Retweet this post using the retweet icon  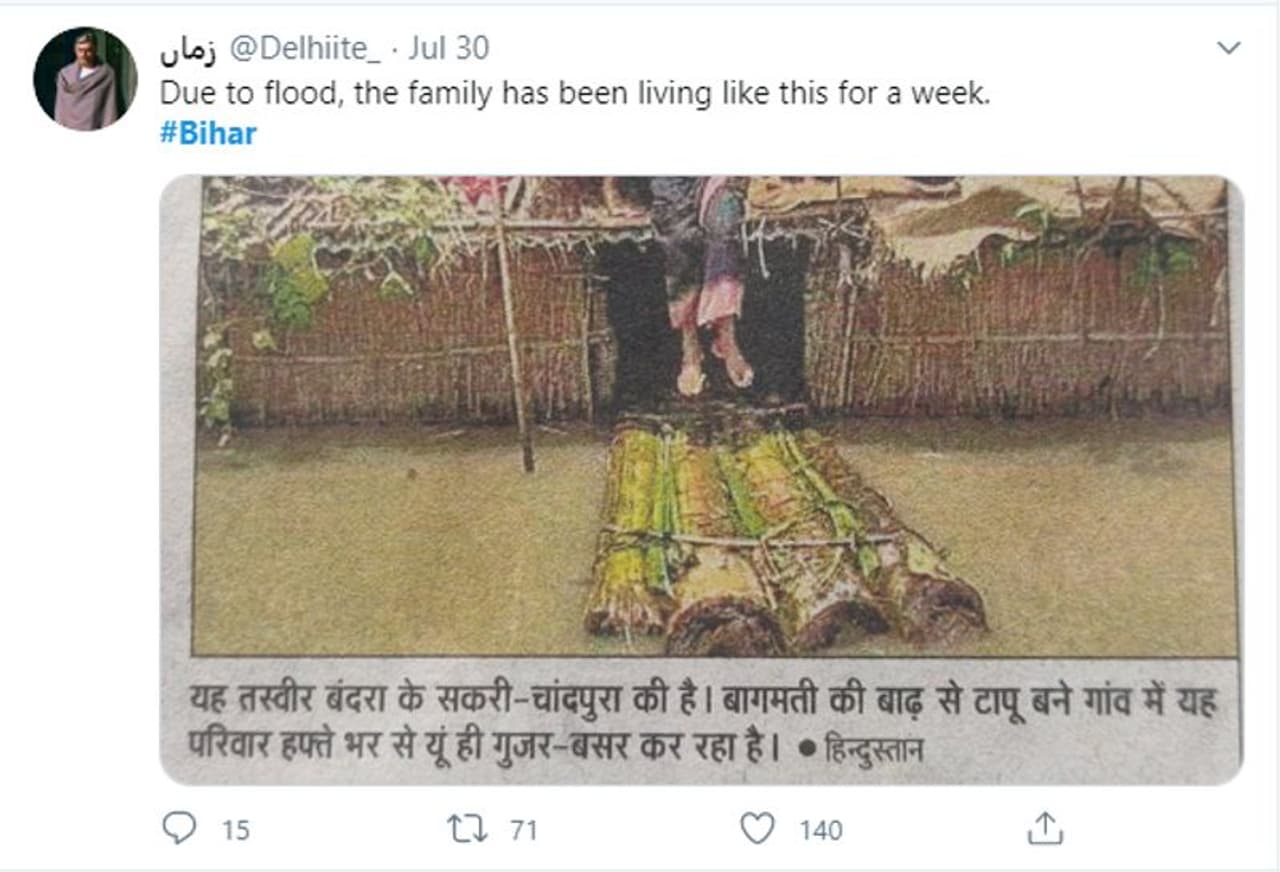[466, 828]
